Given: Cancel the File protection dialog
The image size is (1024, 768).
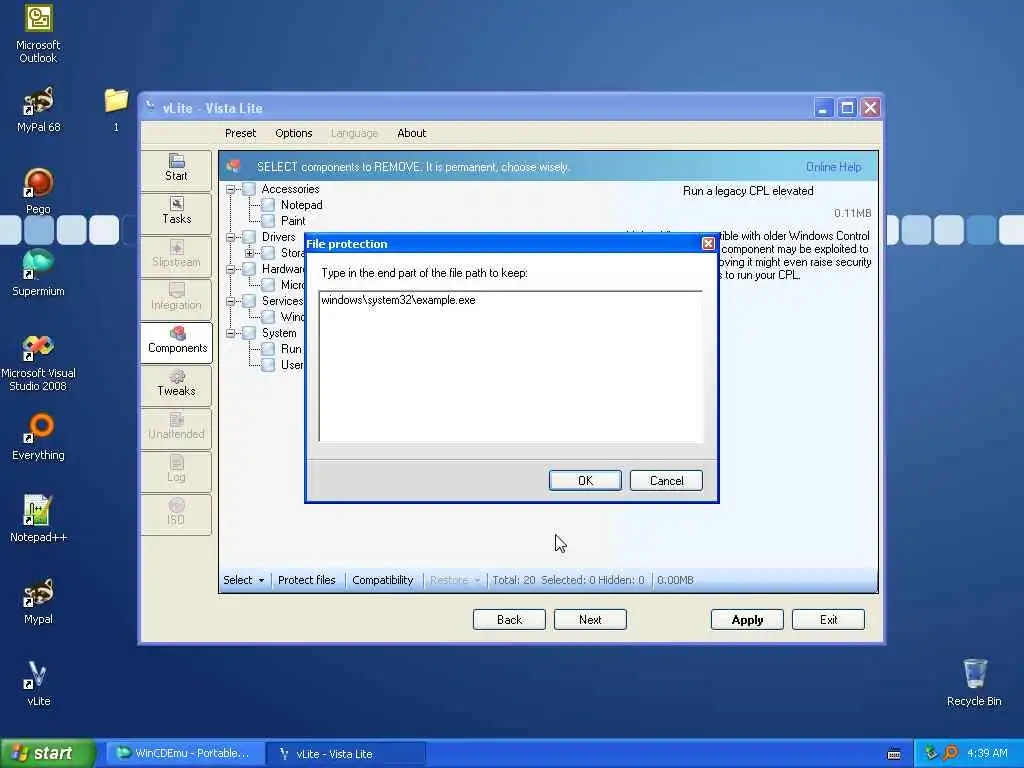Looking at the screenshot, I should click(666, 481).
